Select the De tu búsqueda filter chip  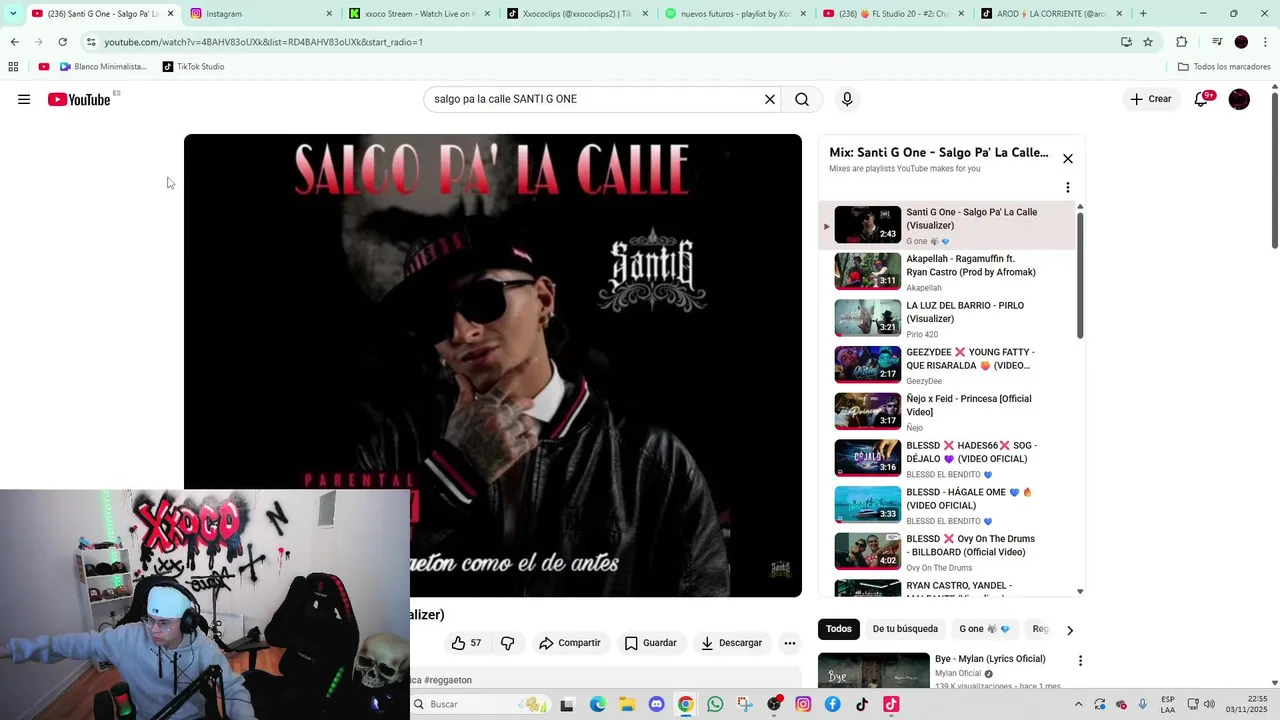point(905,629)
